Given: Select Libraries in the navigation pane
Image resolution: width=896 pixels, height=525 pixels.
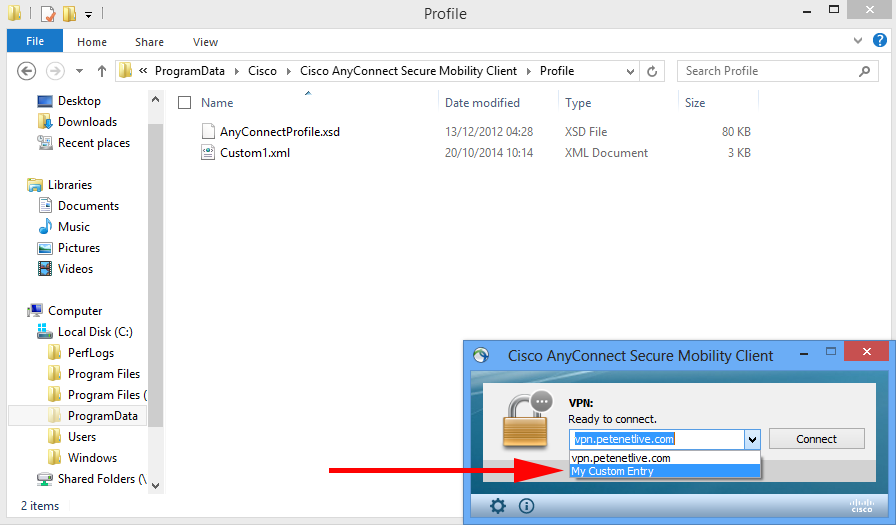Looking at the screenshot, I should pyautogui.click(x=70, y=185).
